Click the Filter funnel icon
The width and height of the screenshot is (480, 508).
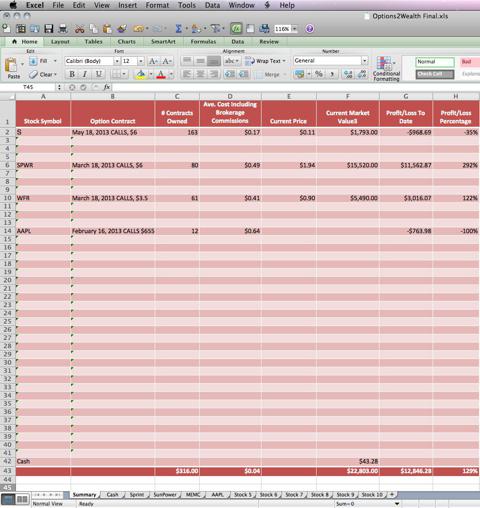tap(216, 29)
